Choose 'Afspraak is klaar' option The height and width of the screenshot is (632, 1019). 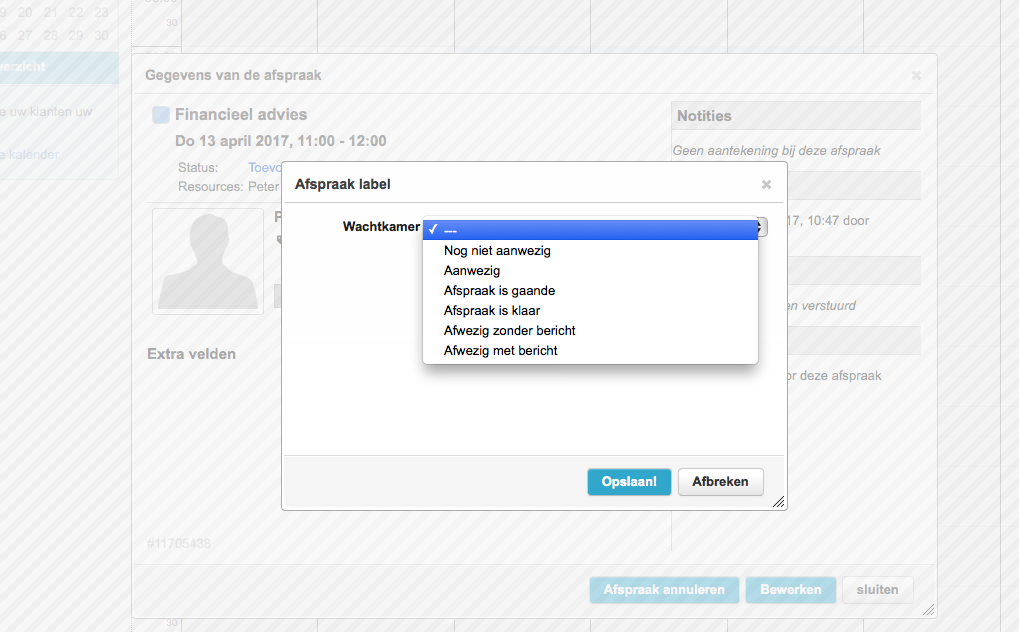click(492, 311)
